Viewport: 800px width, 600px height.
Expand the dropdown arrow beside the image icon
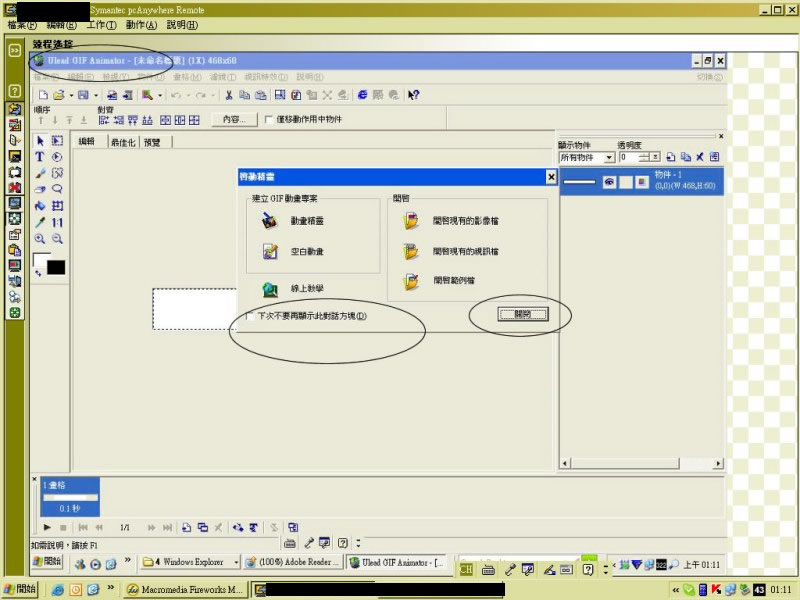coord(160,95)
